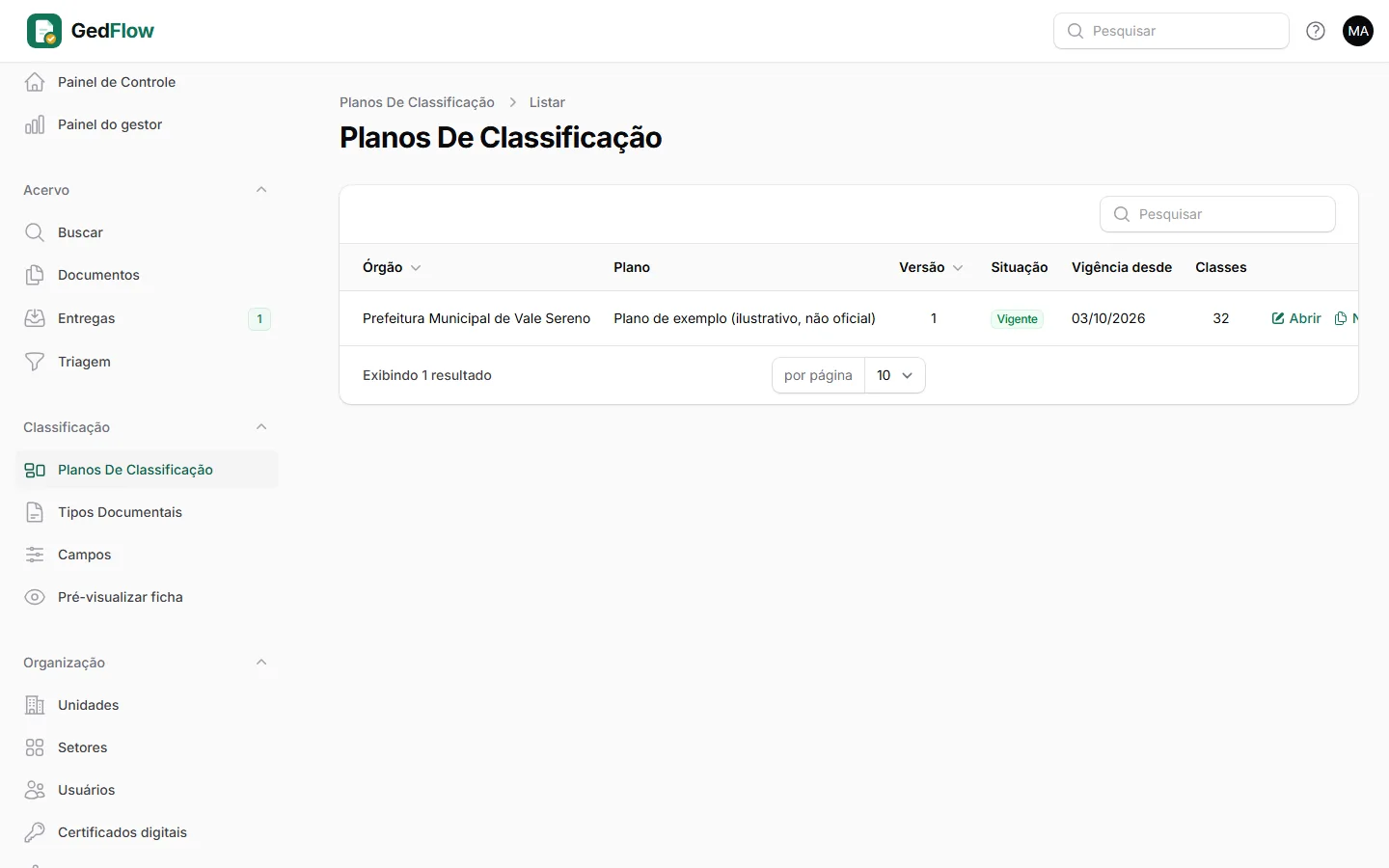Image resolution: width=1389 pixels, height=868 pixels.
Task: Click the Setores grid icon
Action: (35, 747)
